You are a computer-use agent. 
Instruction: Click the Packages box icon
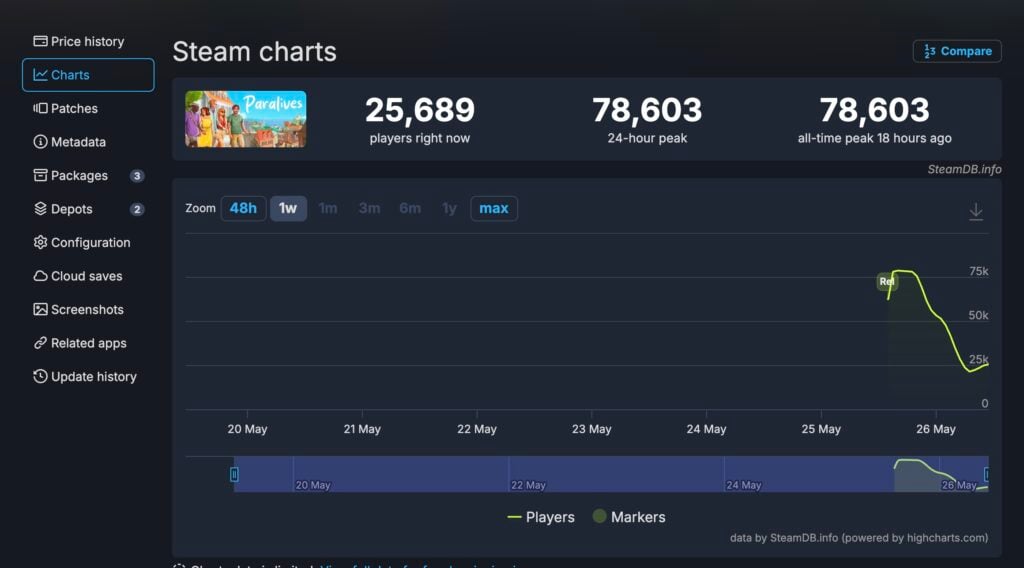tap(40, 175)
